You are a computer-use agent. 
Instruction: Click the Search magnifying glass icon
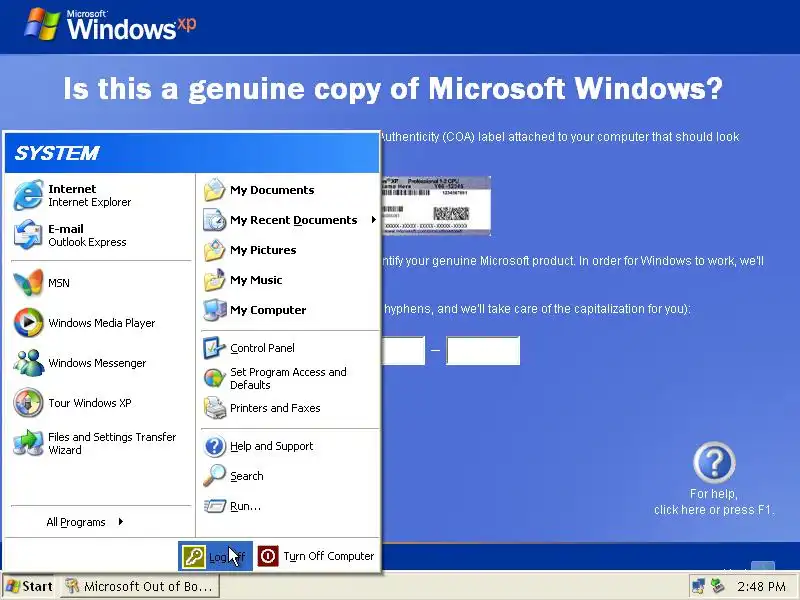[x=214, y=476]
